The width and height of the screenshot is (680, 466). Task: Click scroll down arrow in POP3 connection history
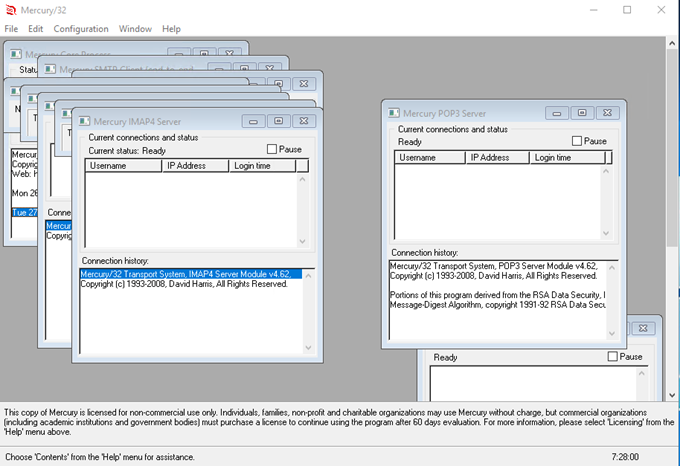[612, 333]
